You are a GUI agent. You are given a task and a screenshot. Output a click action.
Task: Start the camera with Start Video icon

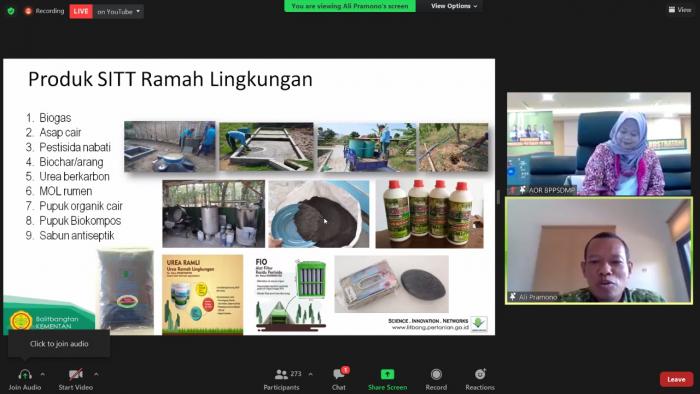(x=75, y=374)
